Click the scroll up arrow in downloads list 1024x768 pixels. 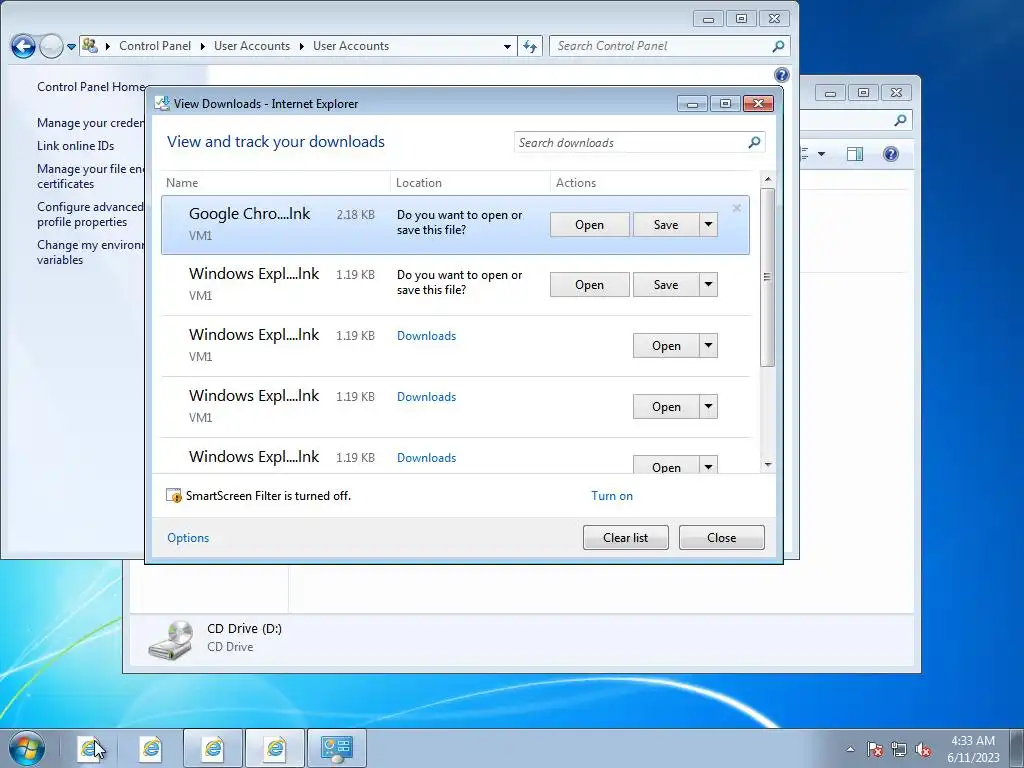(x=768, y=179)
